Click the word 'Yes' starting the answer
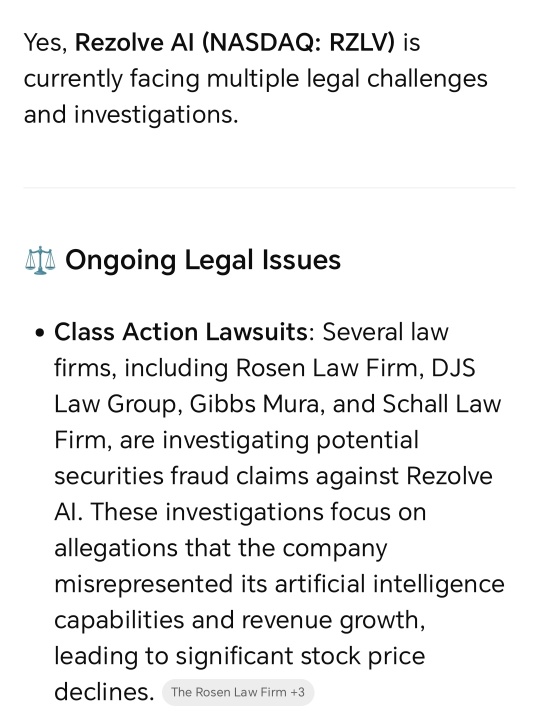Viewport: 539px width, 714px height. [43, 43]
